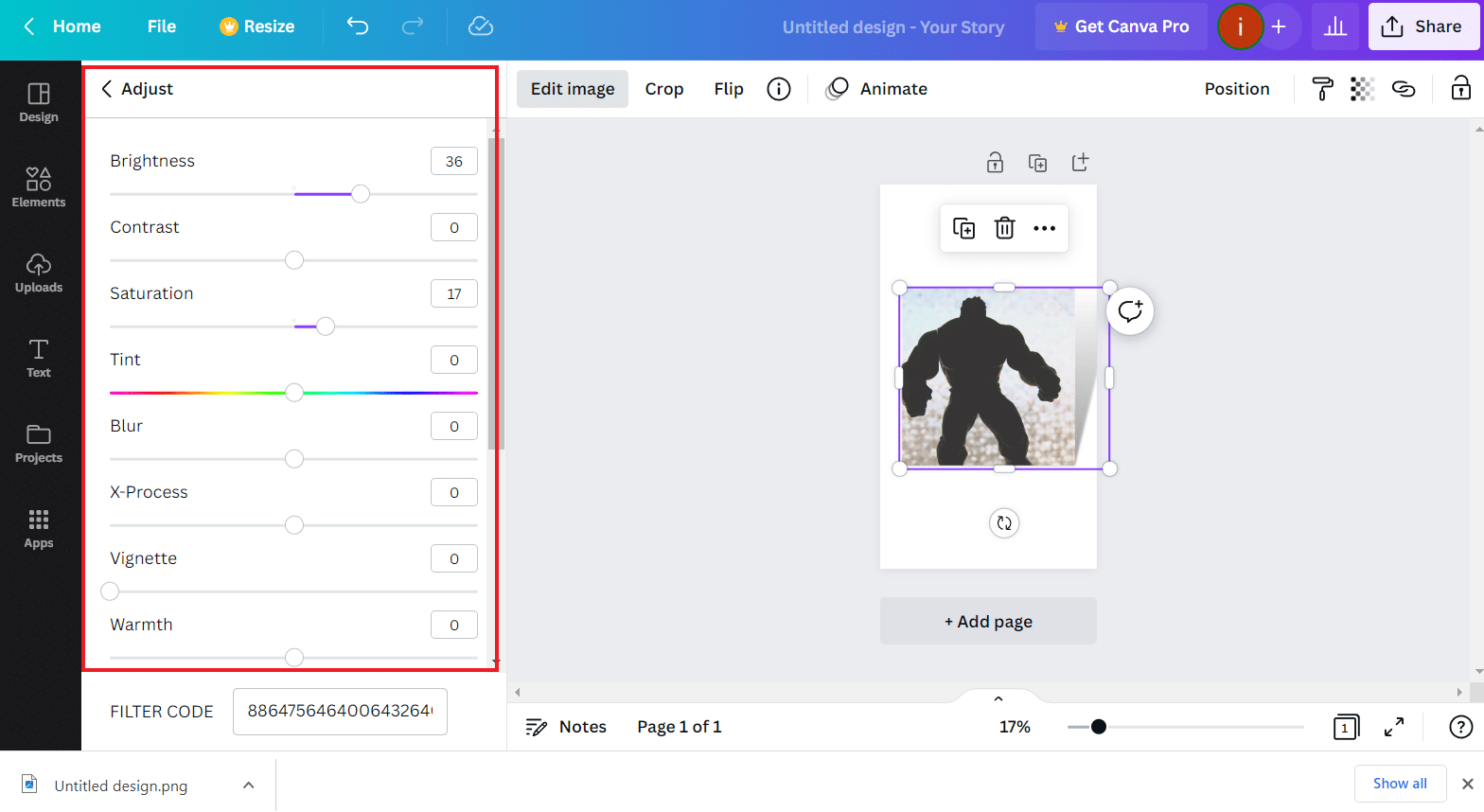
Task: Expand the pages drawer chevron
Action: [x=998, y=698]
